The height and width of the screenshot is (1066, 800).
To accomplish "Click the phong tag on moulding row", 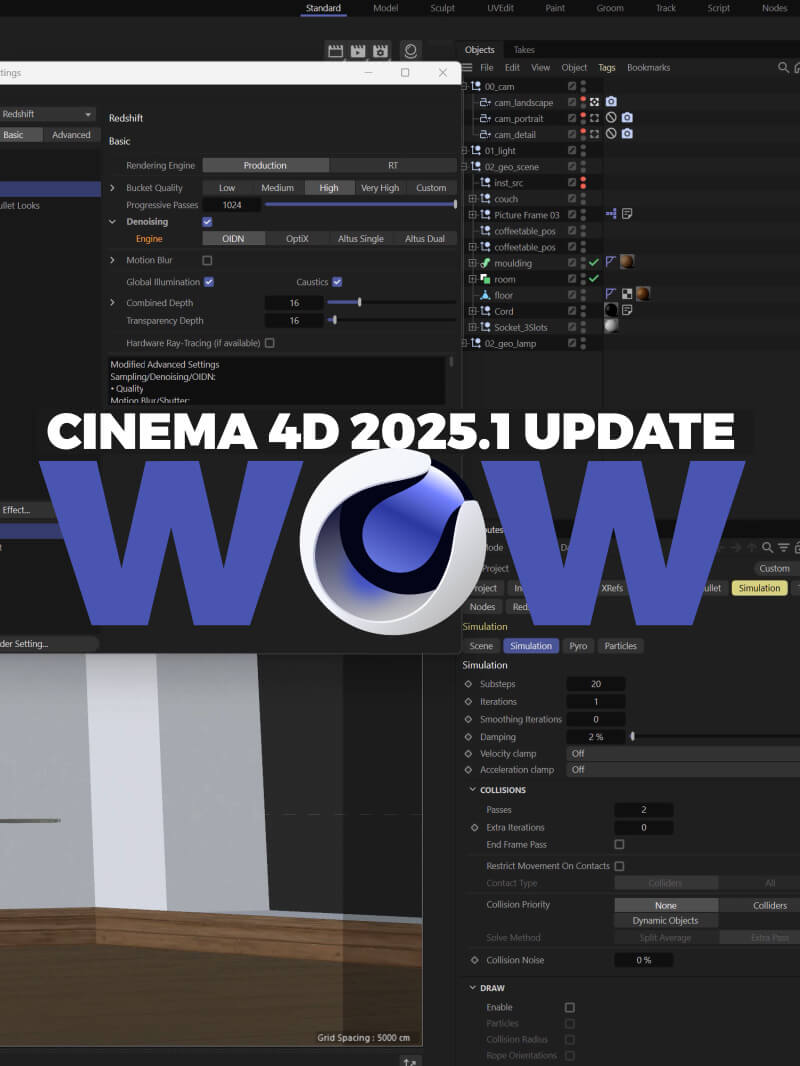I will pos(611,262).
